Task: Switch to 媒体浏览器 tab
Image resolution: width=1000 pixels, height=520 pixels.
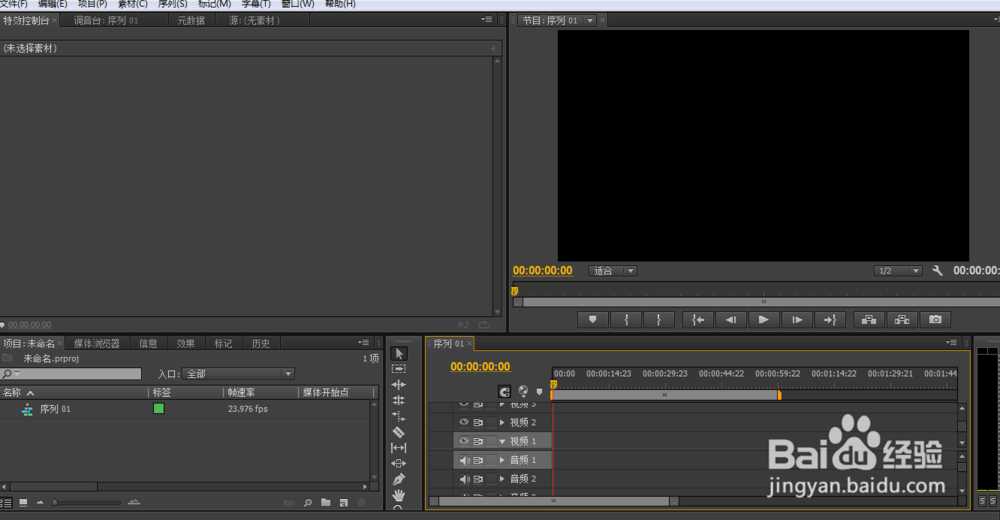Action: pyautogui.click(x=97, y=343)
